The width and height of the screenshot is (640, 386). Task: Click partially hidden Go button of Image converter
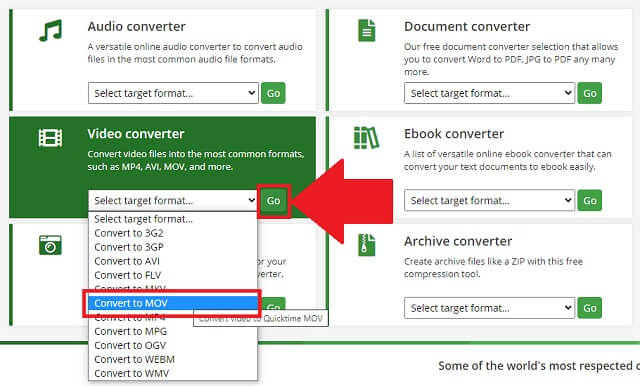point(273,304)
